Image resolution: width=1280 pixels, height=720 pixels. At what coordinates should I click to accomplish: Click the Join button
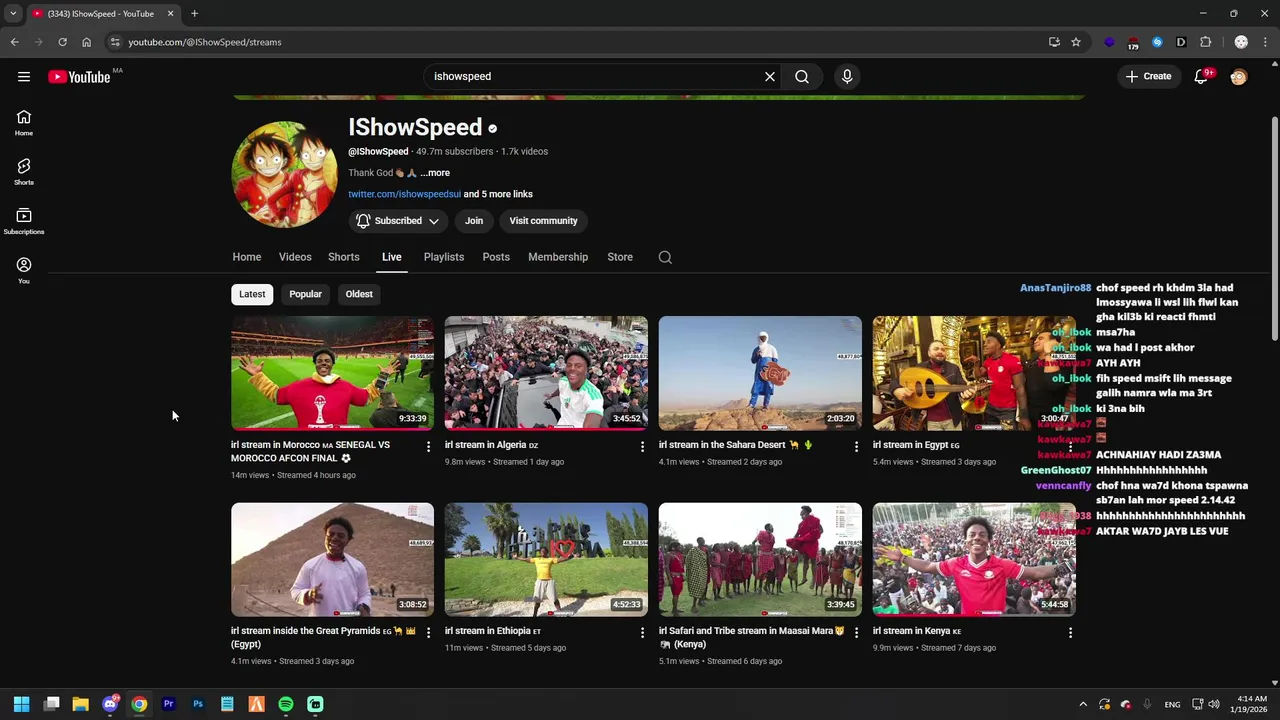tap(474, 221)
